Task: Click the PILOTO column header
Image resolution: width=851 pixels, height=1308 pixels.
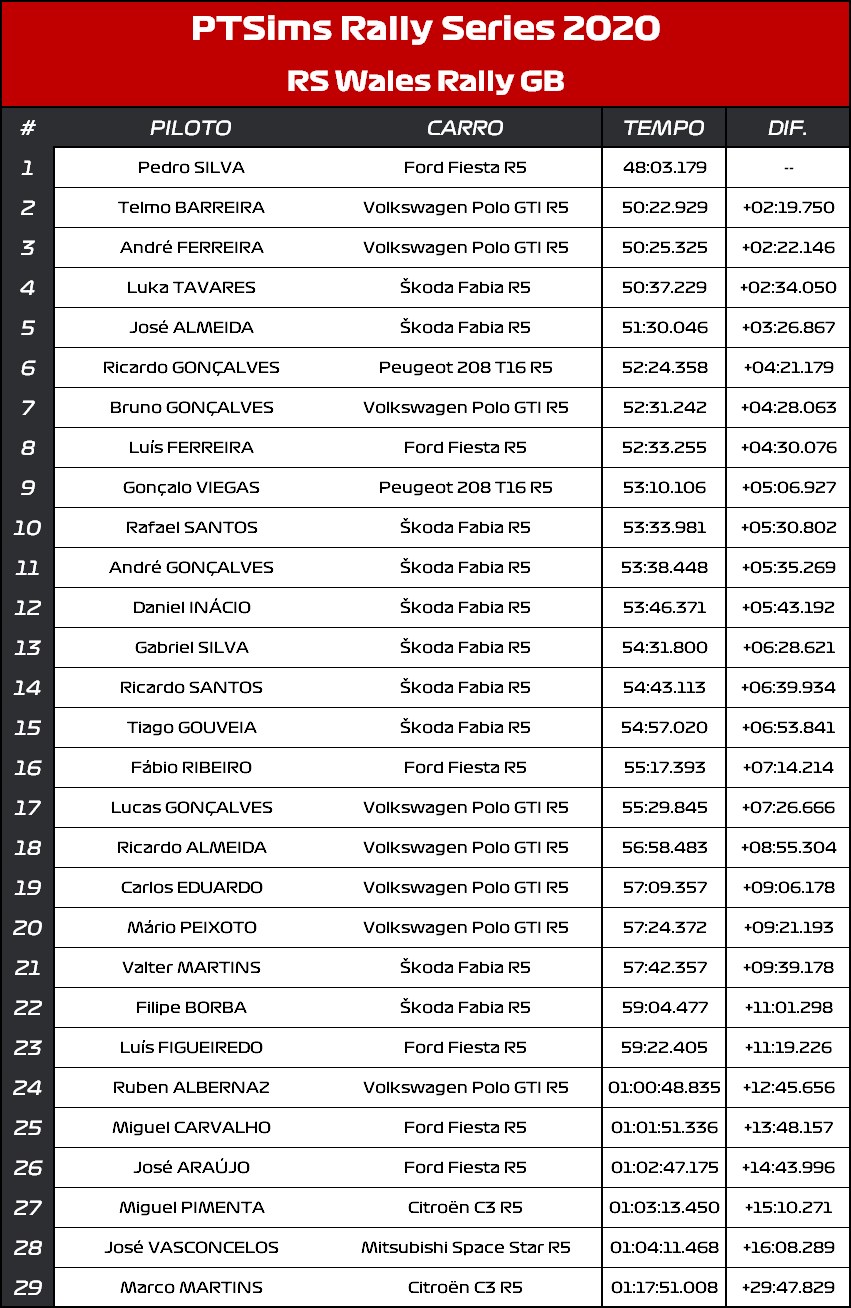Action: click(x=191, y=128)
